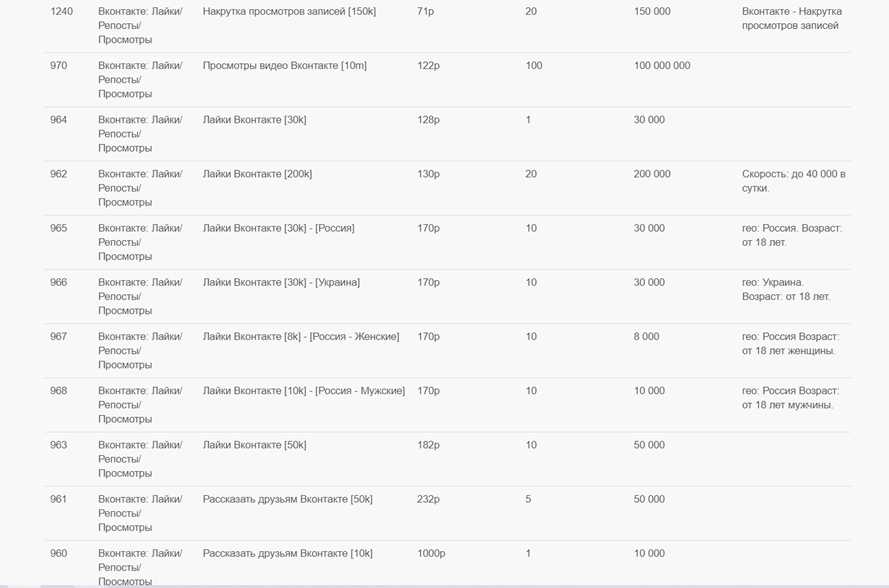Select "Лайки Вконтакте [30k] - [Россия]" service

tap(278, 228)
